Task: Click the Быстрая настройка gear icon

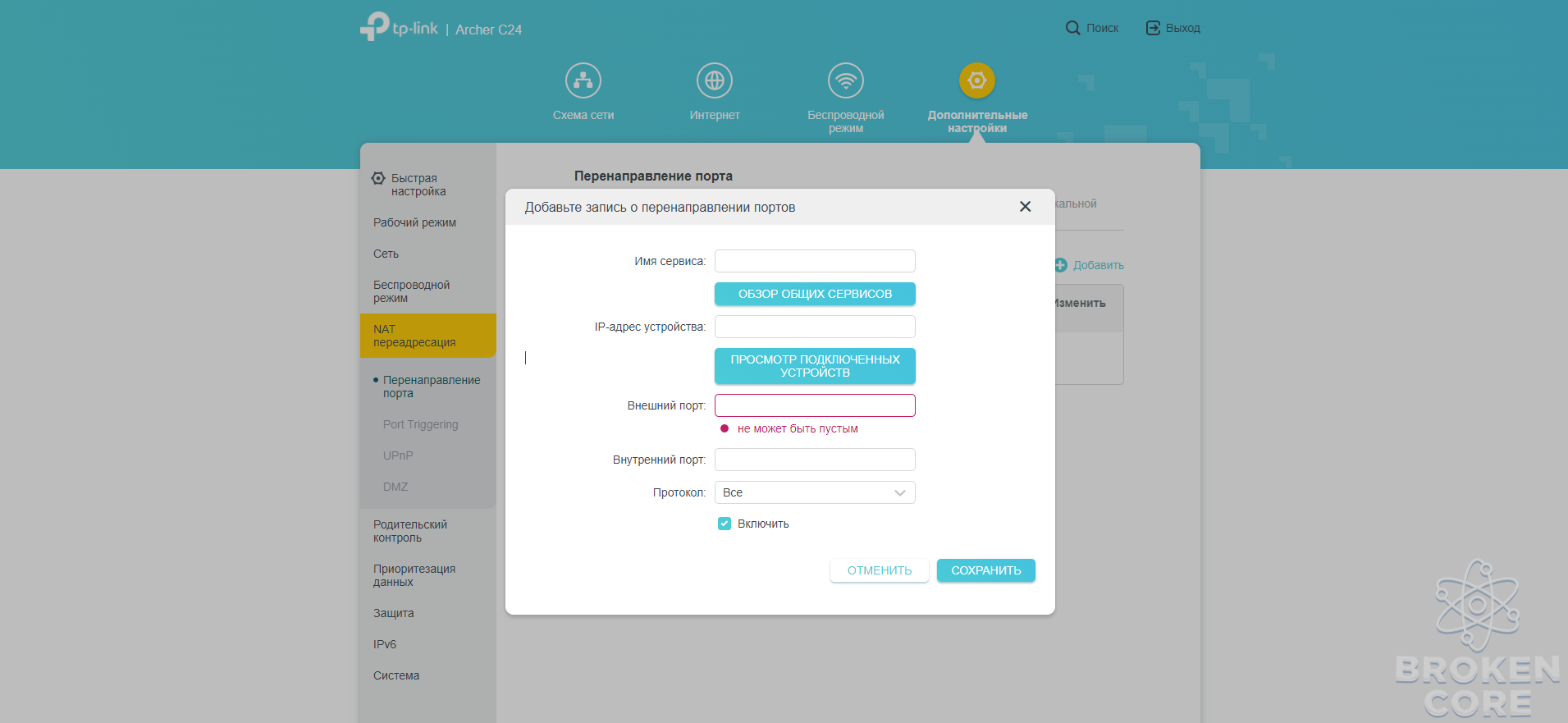Action: click(x=378, y=178)
